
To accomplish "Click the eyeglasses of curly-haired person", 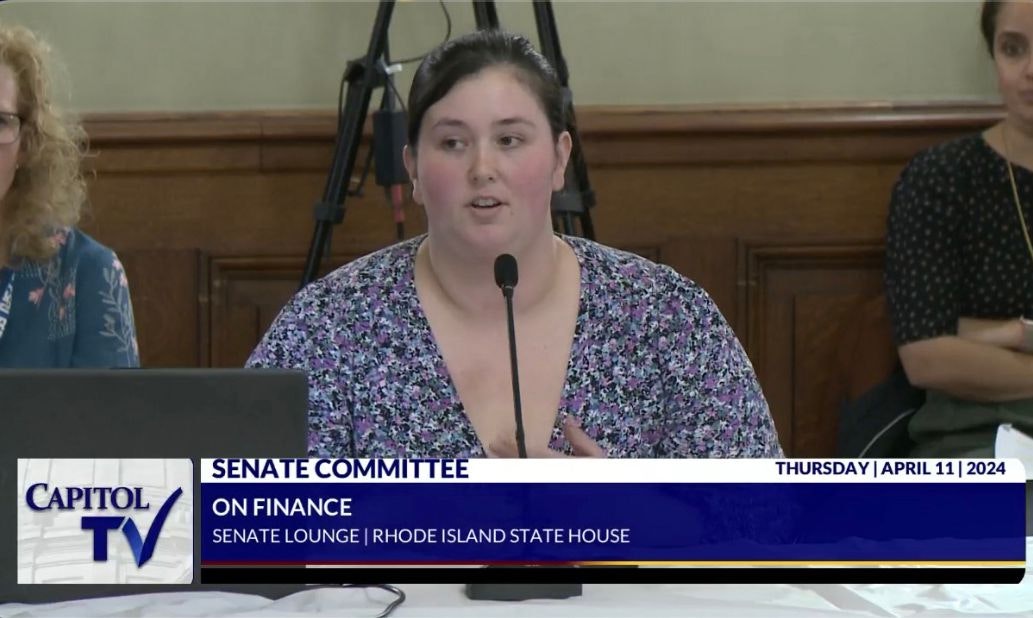I will 9,127.
